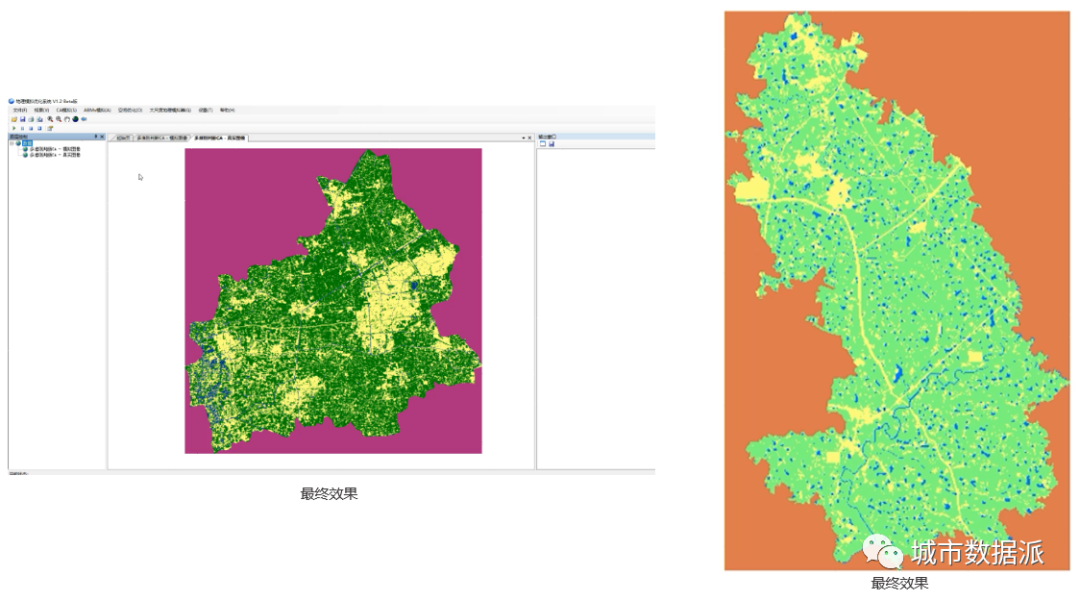
Task: Pause the simulation with the pause icon
Action: pos(23,128)
